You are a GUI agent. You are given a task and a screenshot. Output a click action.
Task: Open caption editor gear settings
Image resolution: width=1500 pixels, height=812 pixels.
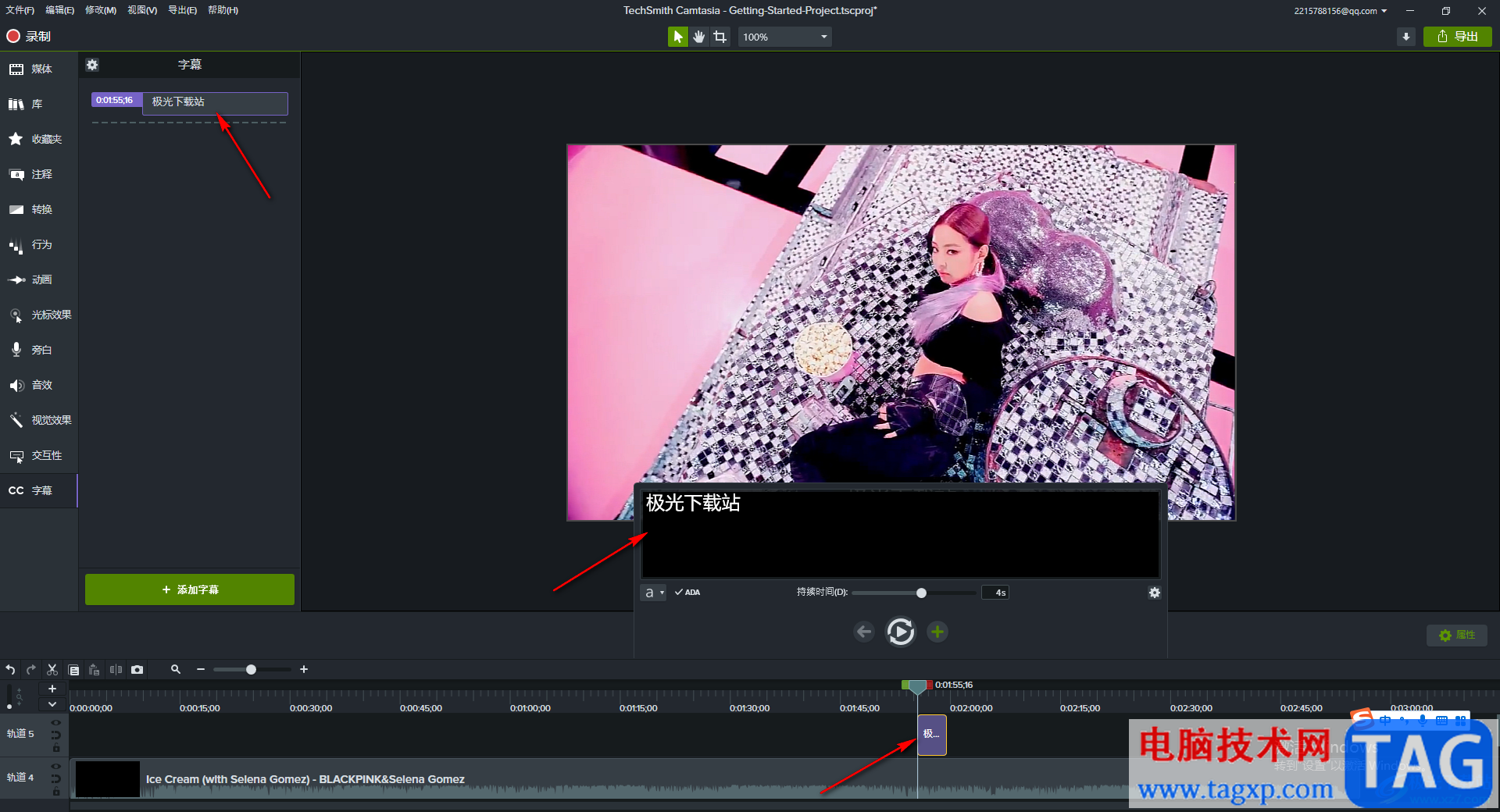pos(1155,593)
